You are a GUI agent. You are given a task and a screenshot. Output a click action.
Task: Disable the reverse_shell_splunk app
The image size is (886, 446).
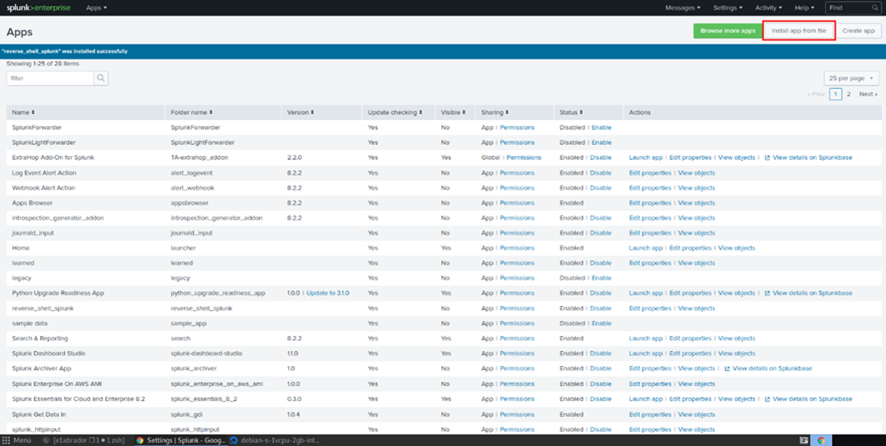point(601,309)
